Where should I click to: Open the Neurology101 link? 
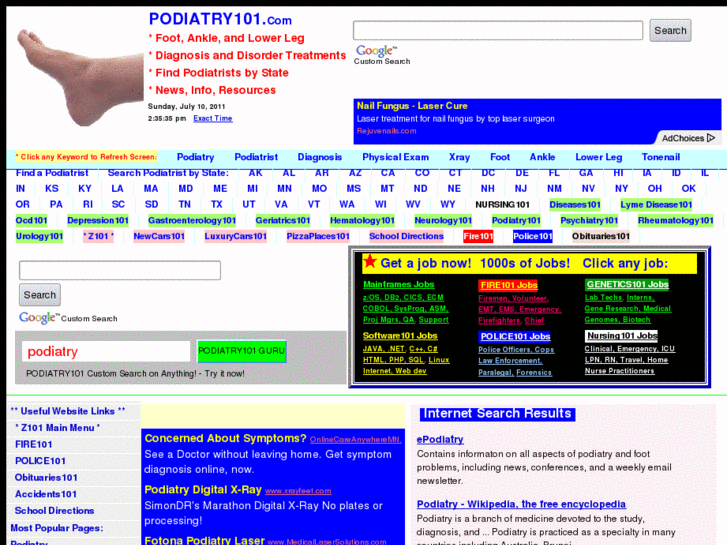tap(443, 220)
